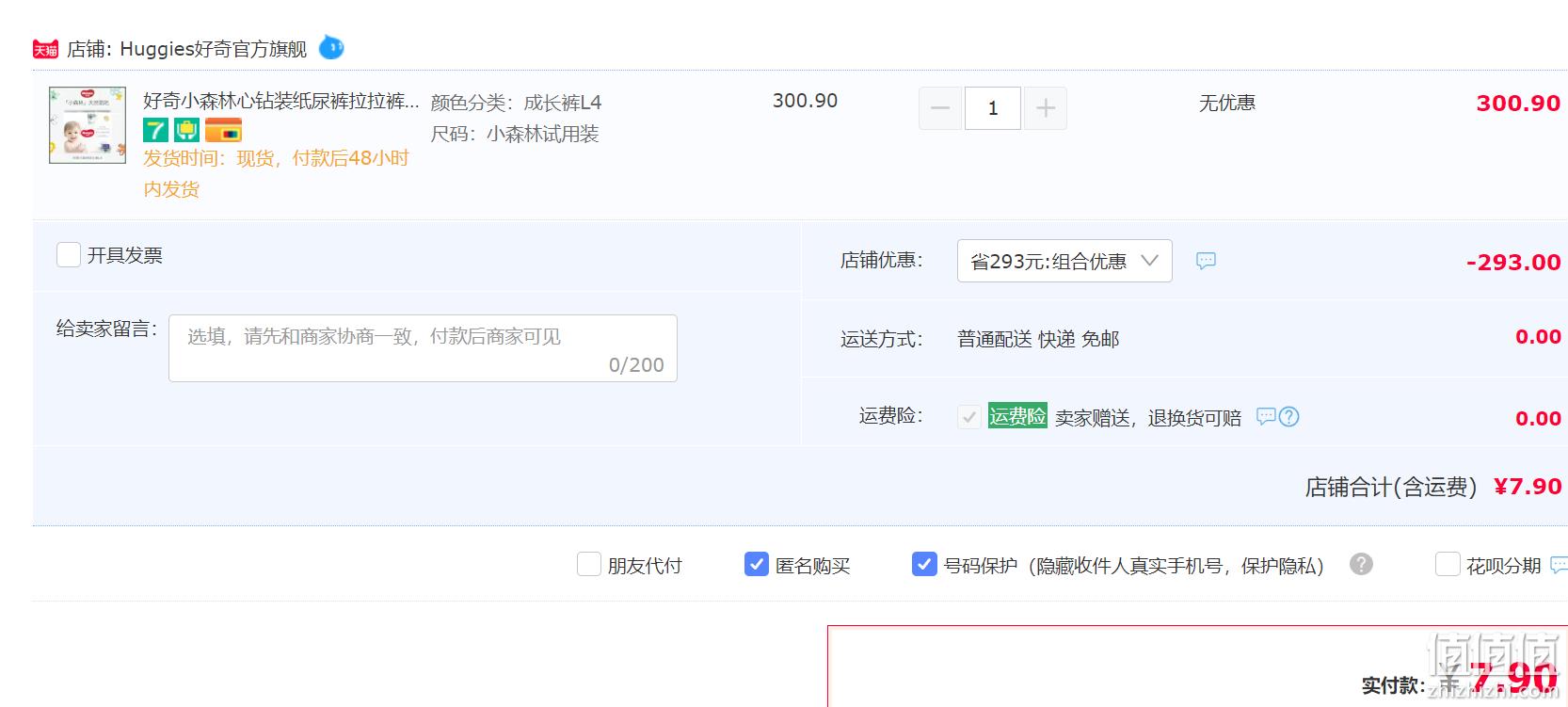Expand the 省293元:组合优惠 store discount dropdown
This screenshot has height=707, width=1568.
1064,261
